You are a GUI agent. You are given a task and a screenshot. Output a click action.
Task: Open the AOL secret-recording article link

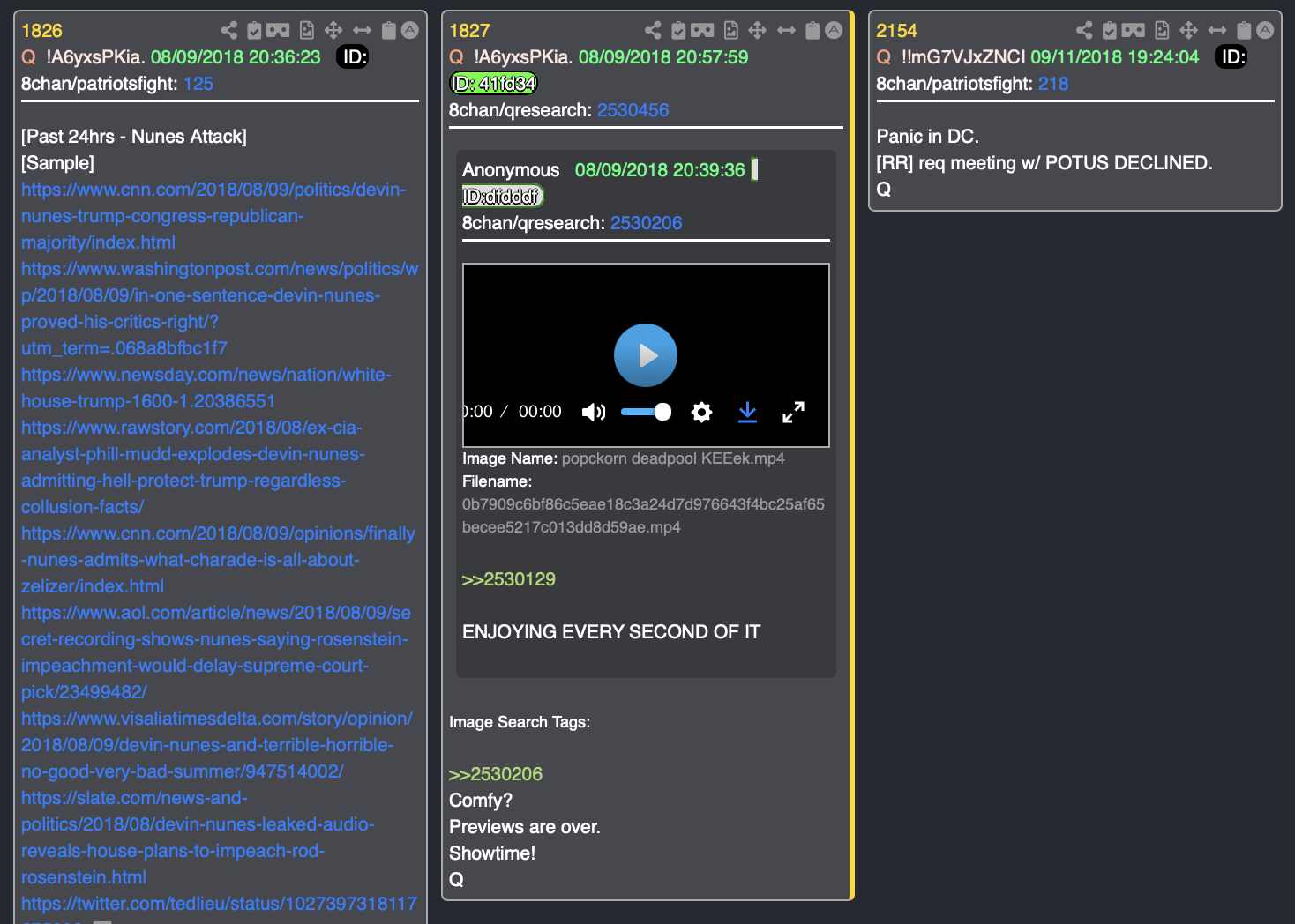(x=216, y=652)
